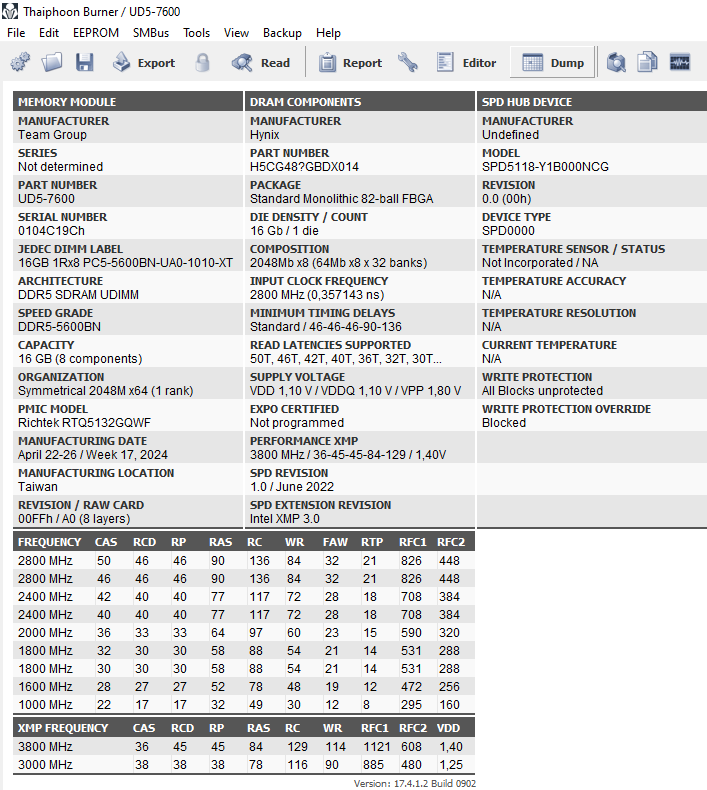Select the part number 'UD5-7600' value

[46, 199]
